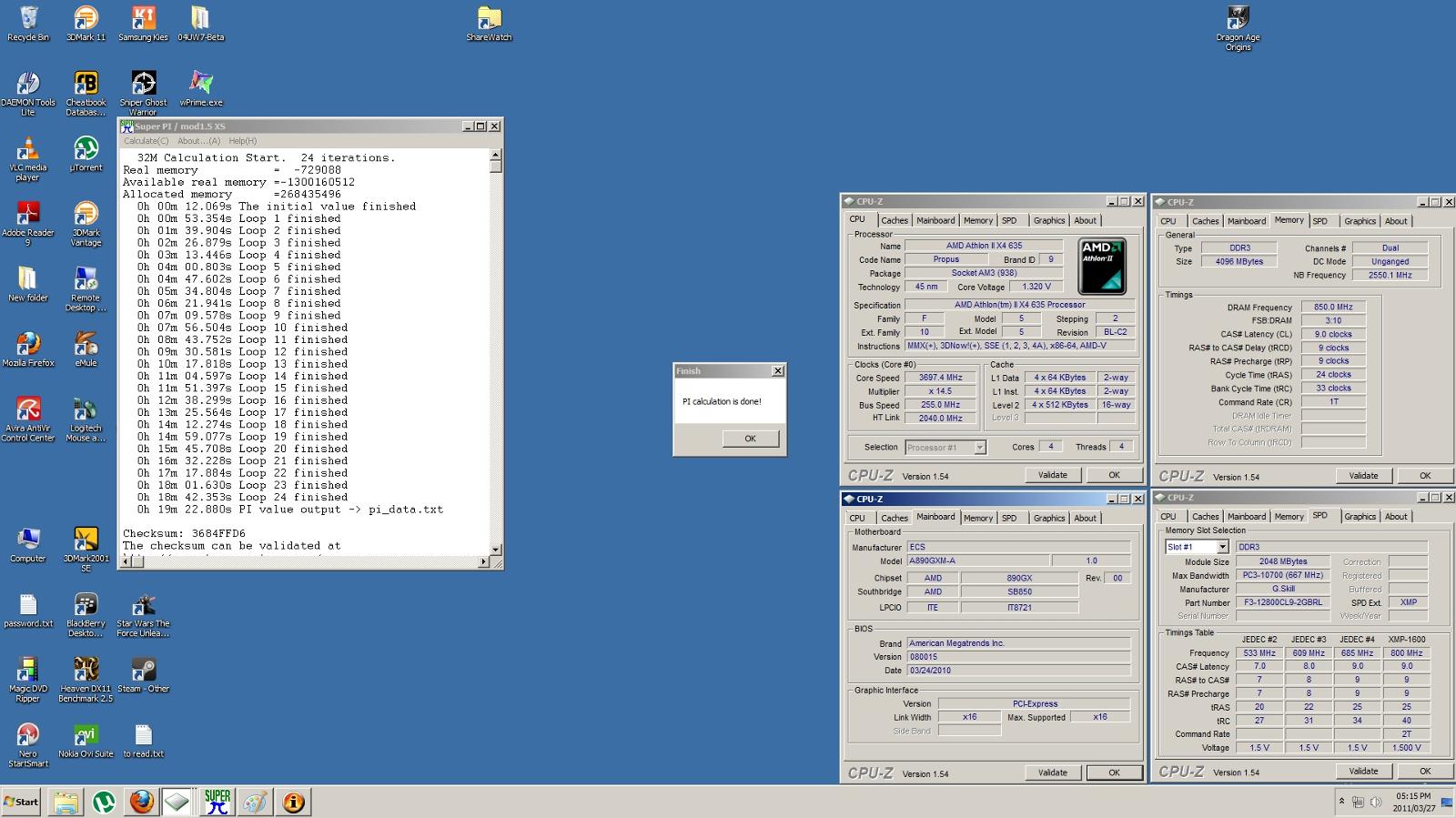The width and height of the screenshot is (1456, 818).
Task: Open eMule desktop shortcut
Action: (86, 349)
